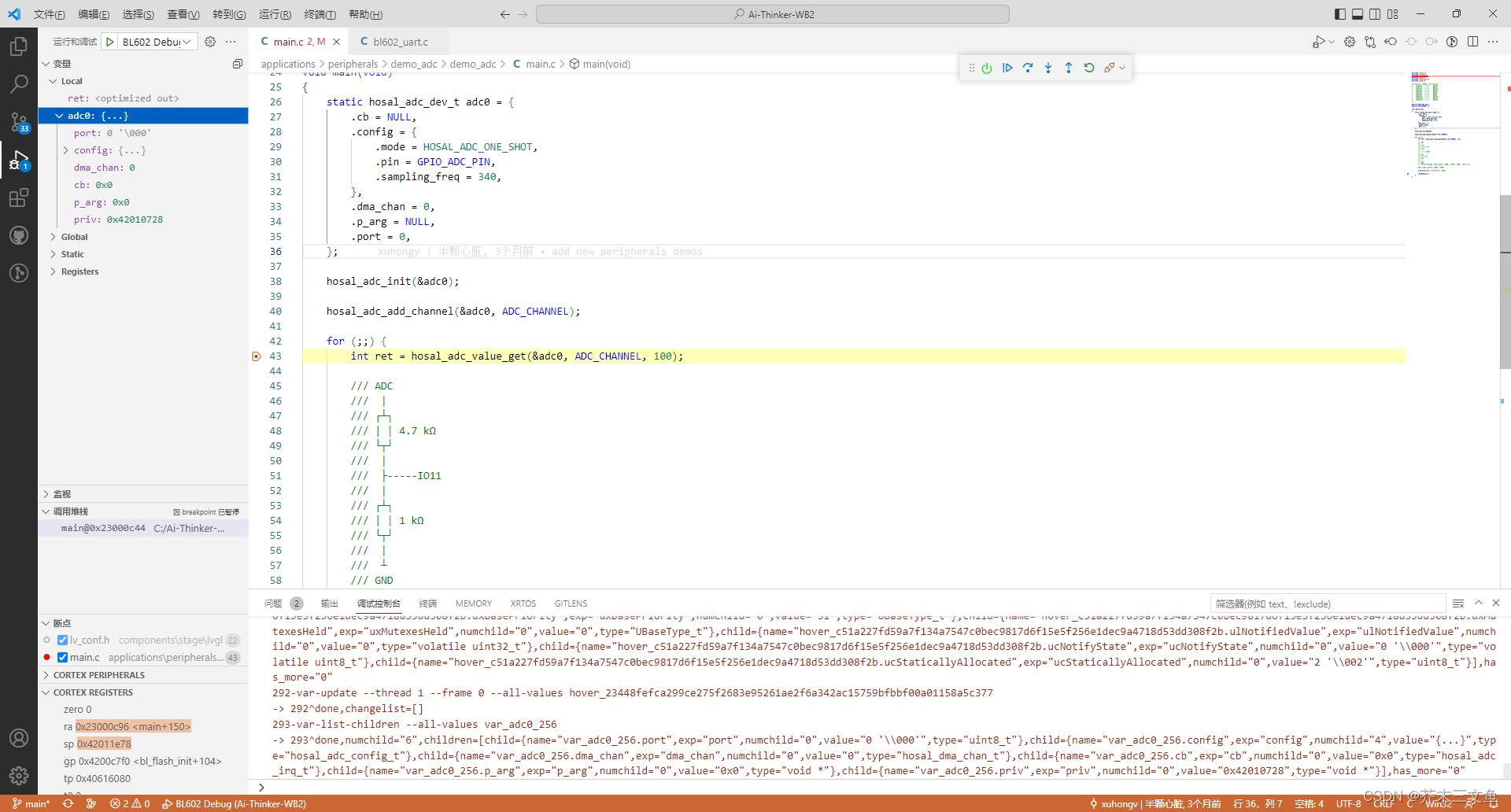The image size is (1511, 812).
Task: Open launch.json via debug config gear
Action: point(210,42)
